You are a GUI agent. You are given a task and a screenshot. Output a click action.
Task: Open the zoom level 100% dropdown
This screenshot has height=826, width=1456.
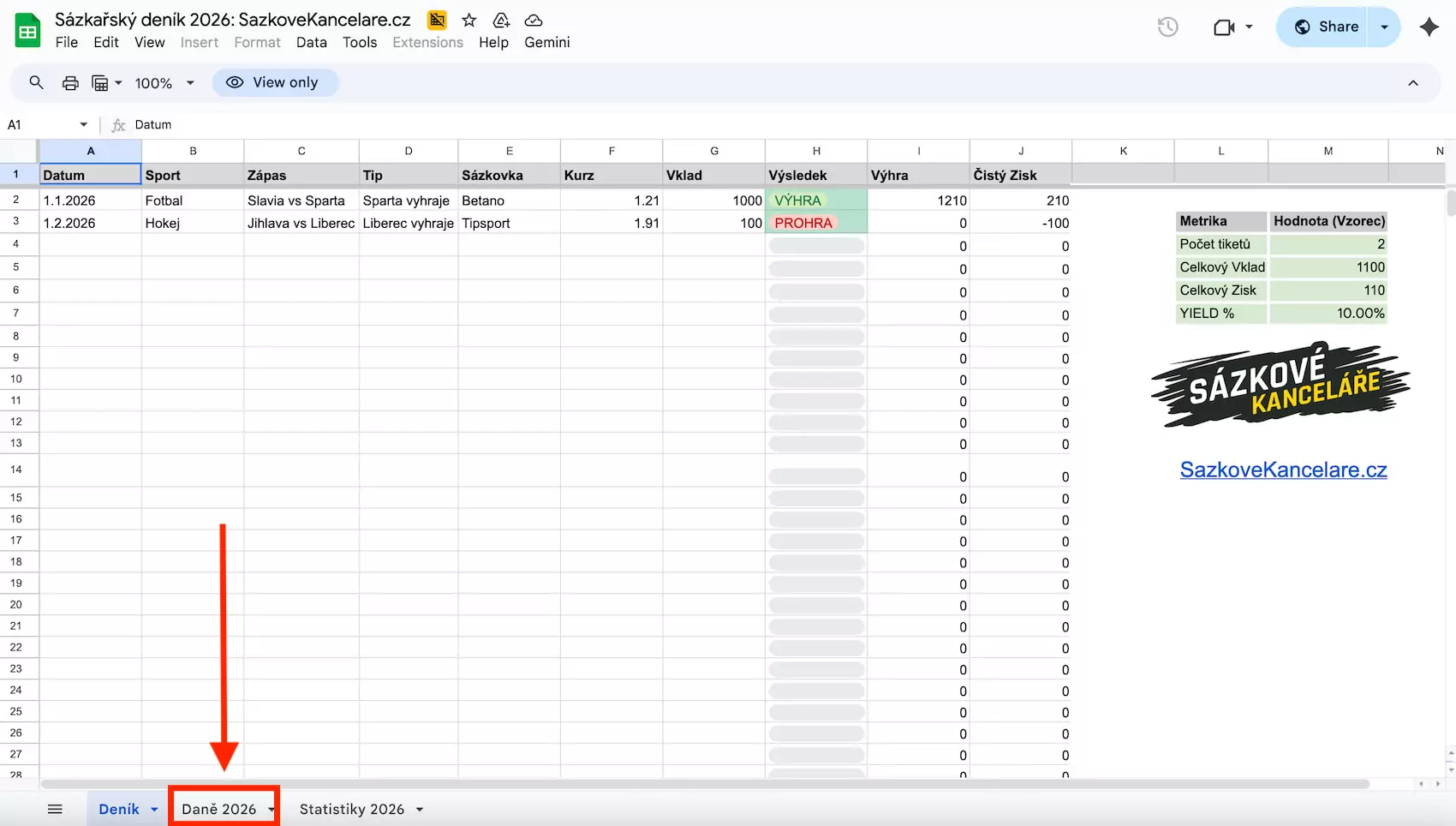point(163,82)
